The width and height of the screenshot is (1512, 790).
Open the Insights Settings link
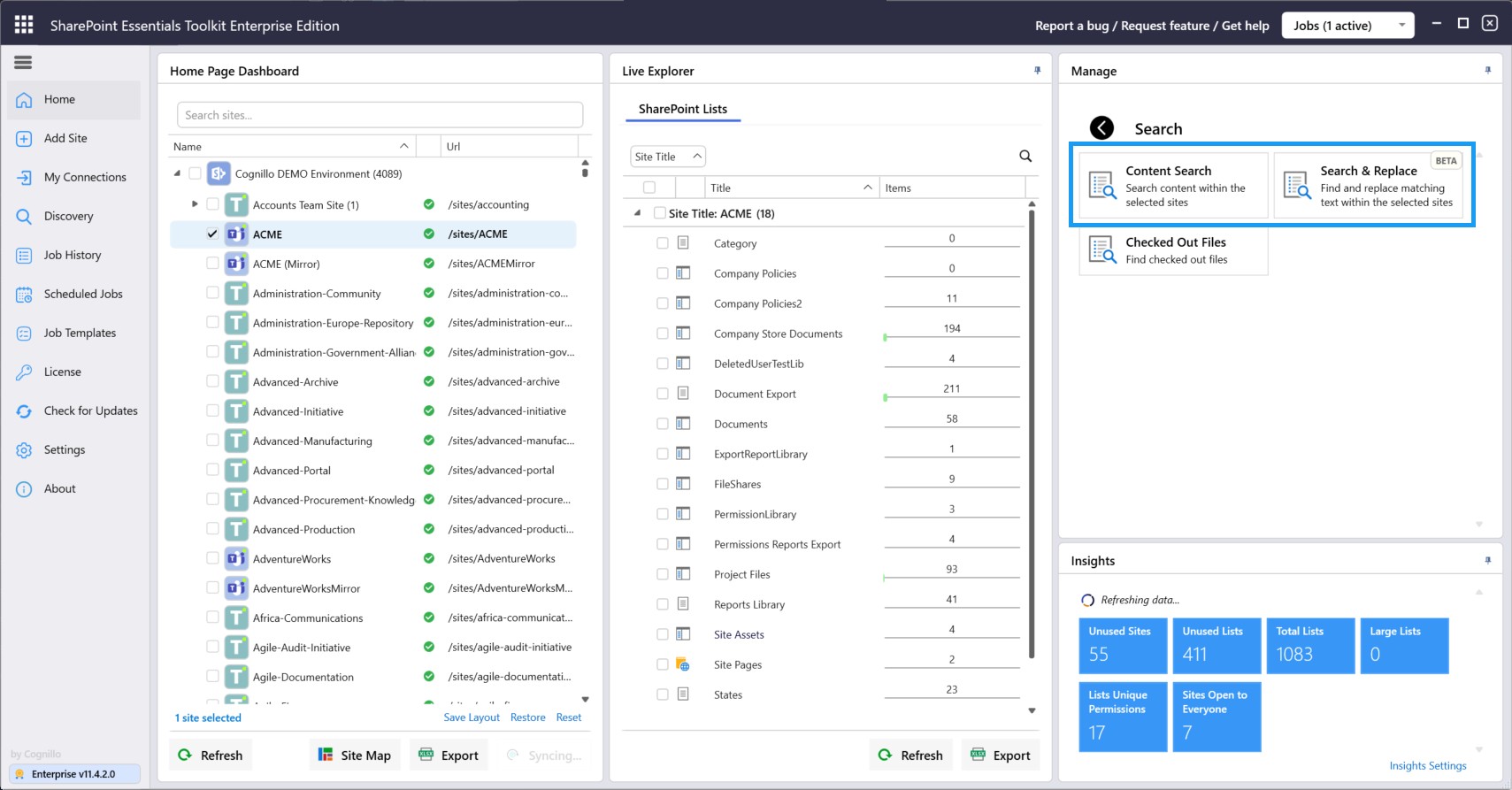[x=1428, y=766]
